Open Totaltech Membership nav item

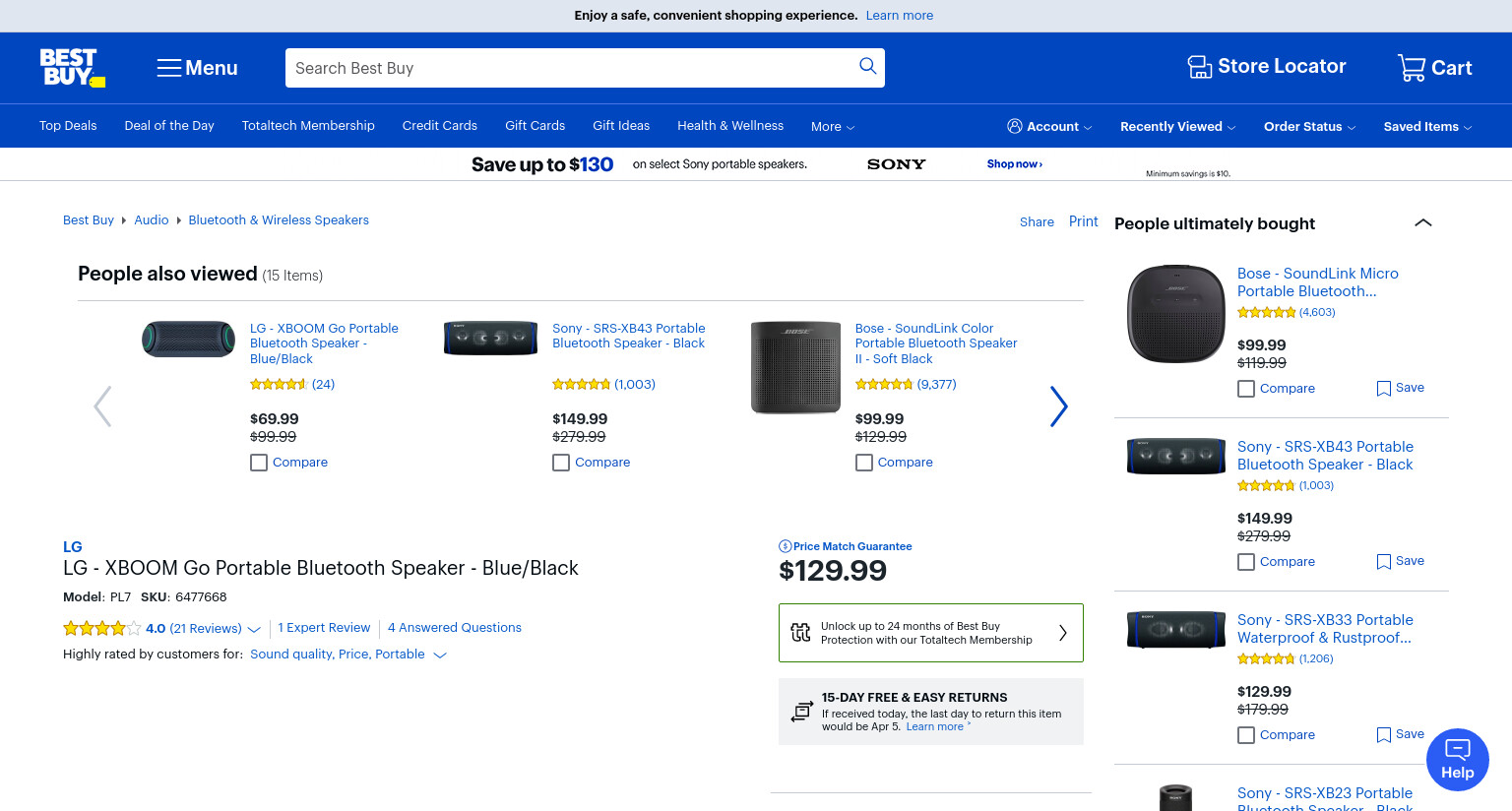[x=308, y=126]
